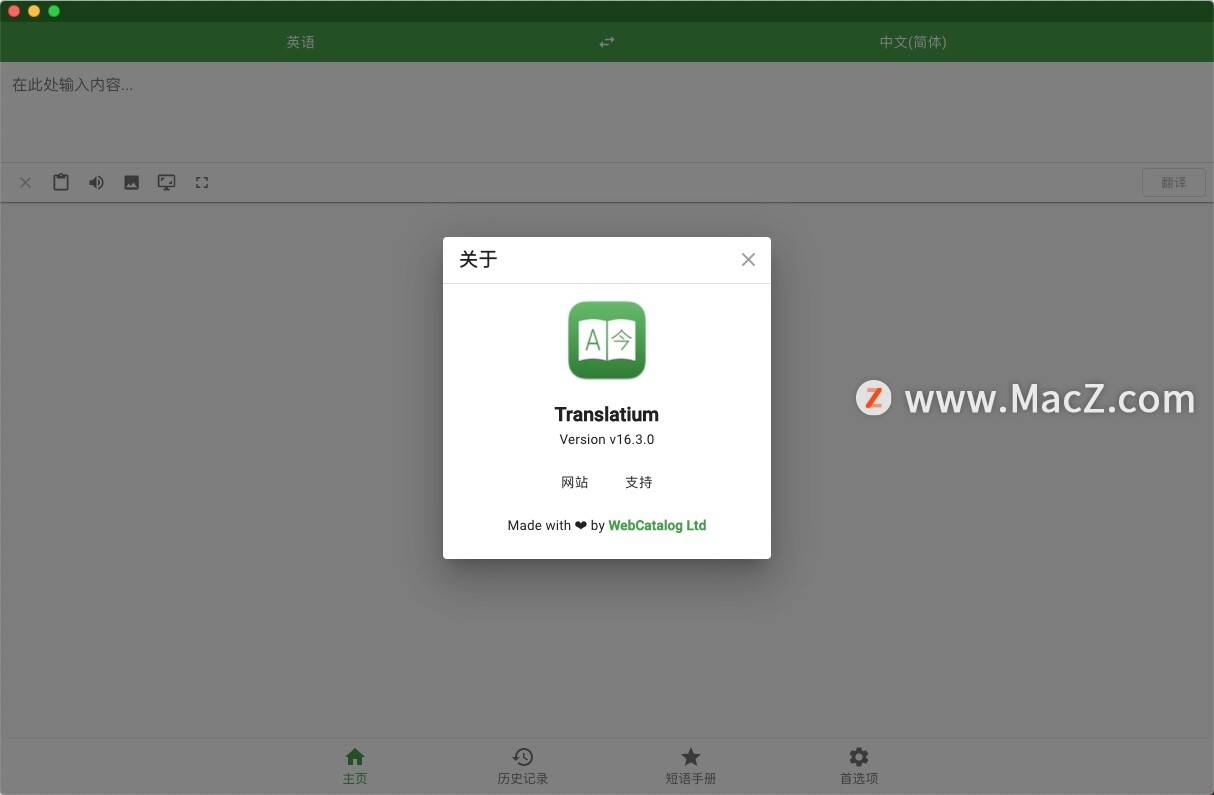The width and height of the screenshot is (1214, 795).
Task: Minimize the window with yellow button
Action: [34, 11]
